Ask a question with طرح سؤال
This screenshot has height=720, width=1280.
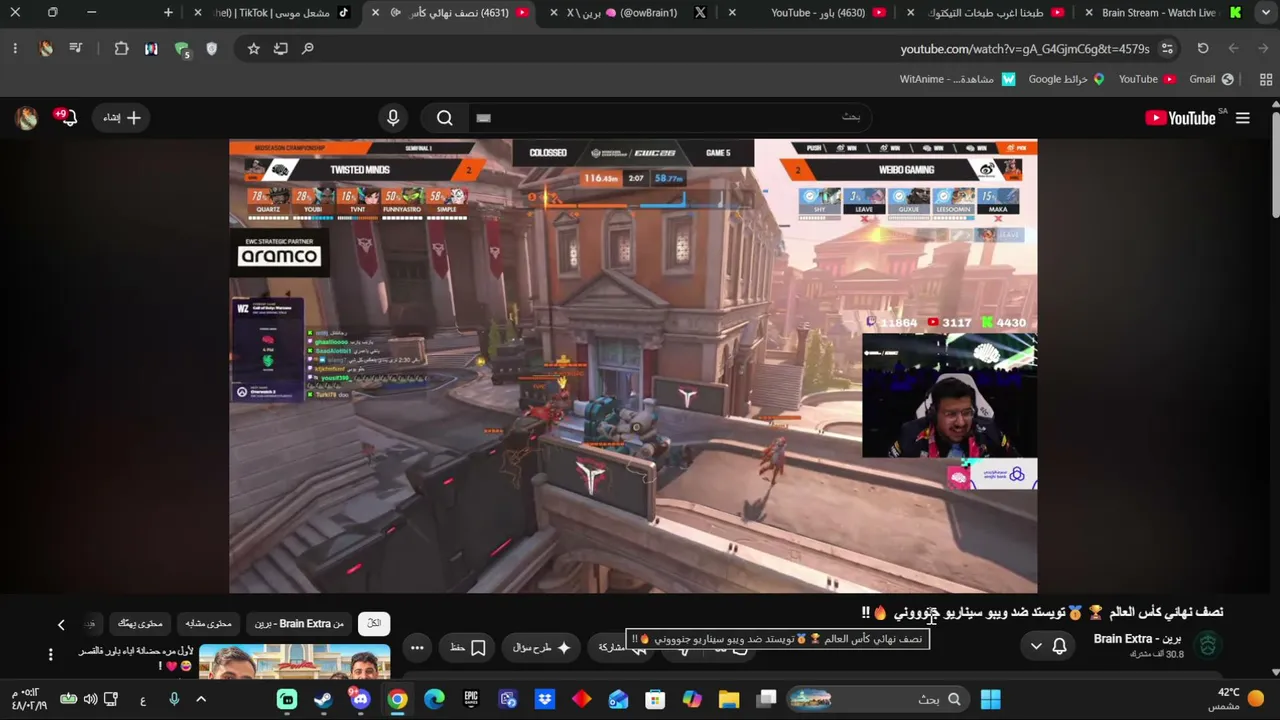(x=541, y=648)
